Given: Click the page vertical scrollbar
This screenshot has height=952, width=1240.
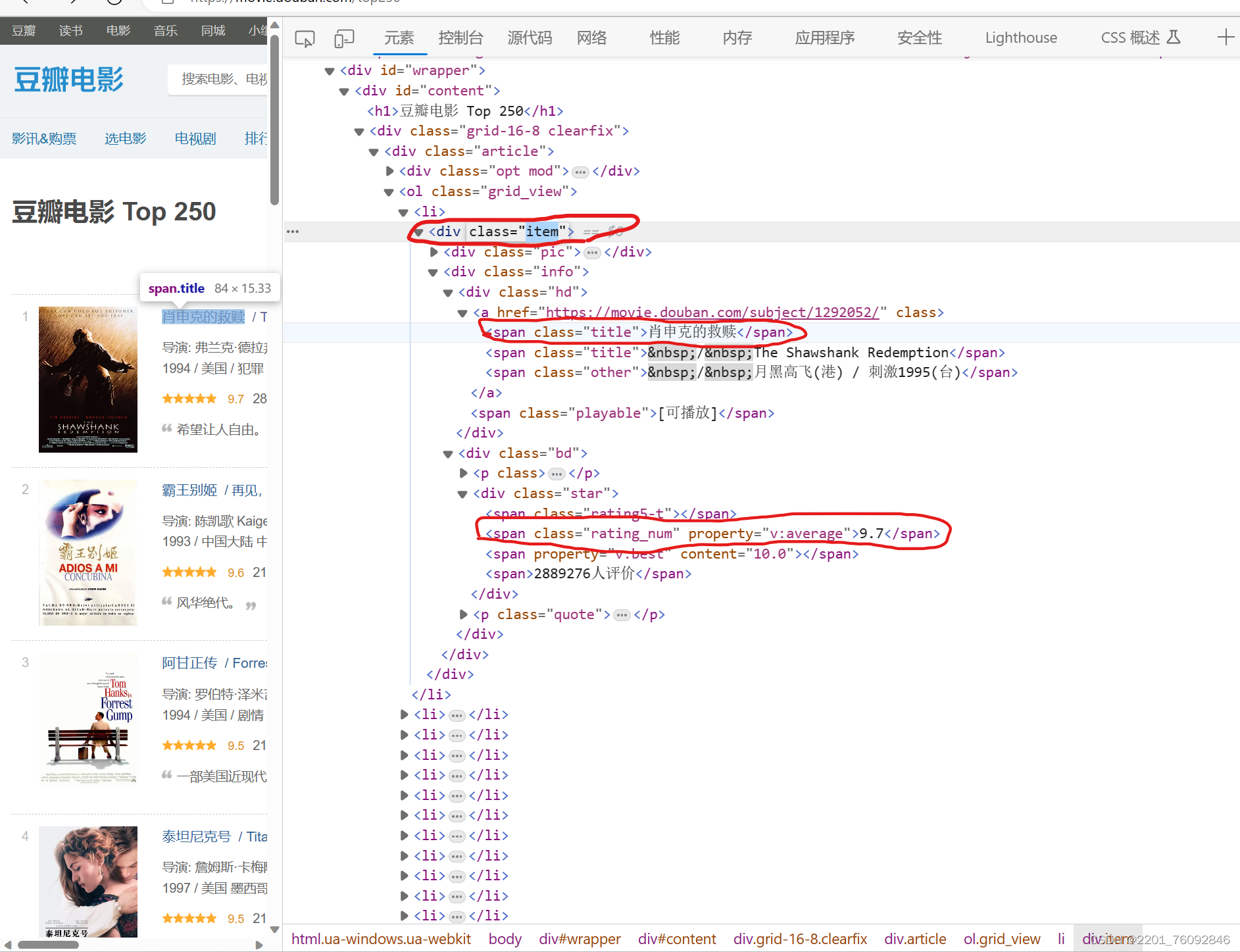Looking at the screenshot, I should tap(275, 118).
